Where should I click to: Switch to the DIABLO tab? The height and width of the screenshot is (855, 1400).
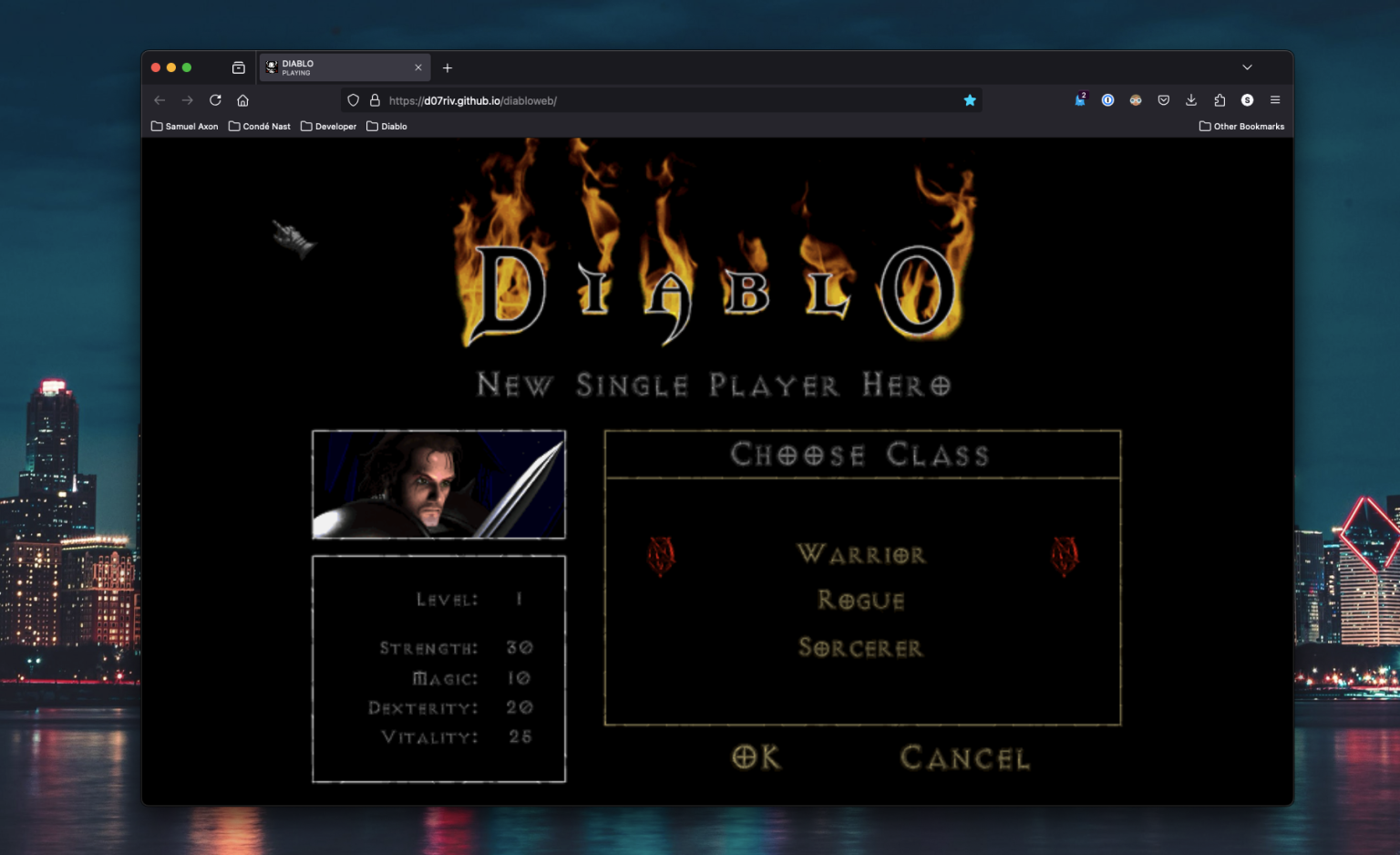pyautogui.click(x=337, y=67)
